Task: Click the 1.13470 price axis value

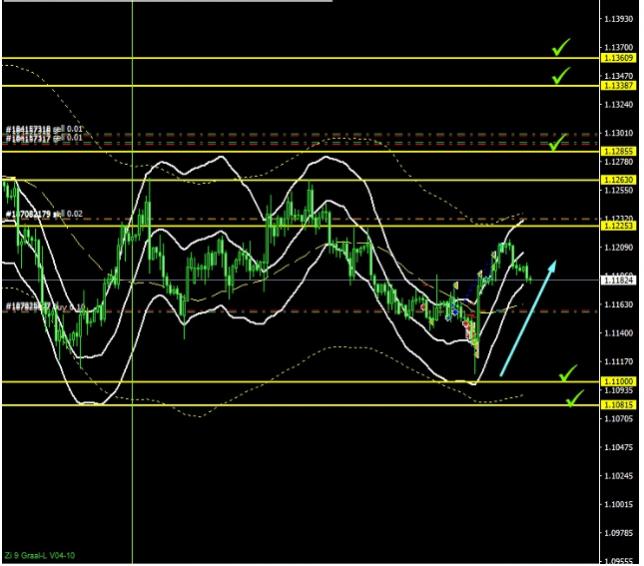Action: coord(619,76)
